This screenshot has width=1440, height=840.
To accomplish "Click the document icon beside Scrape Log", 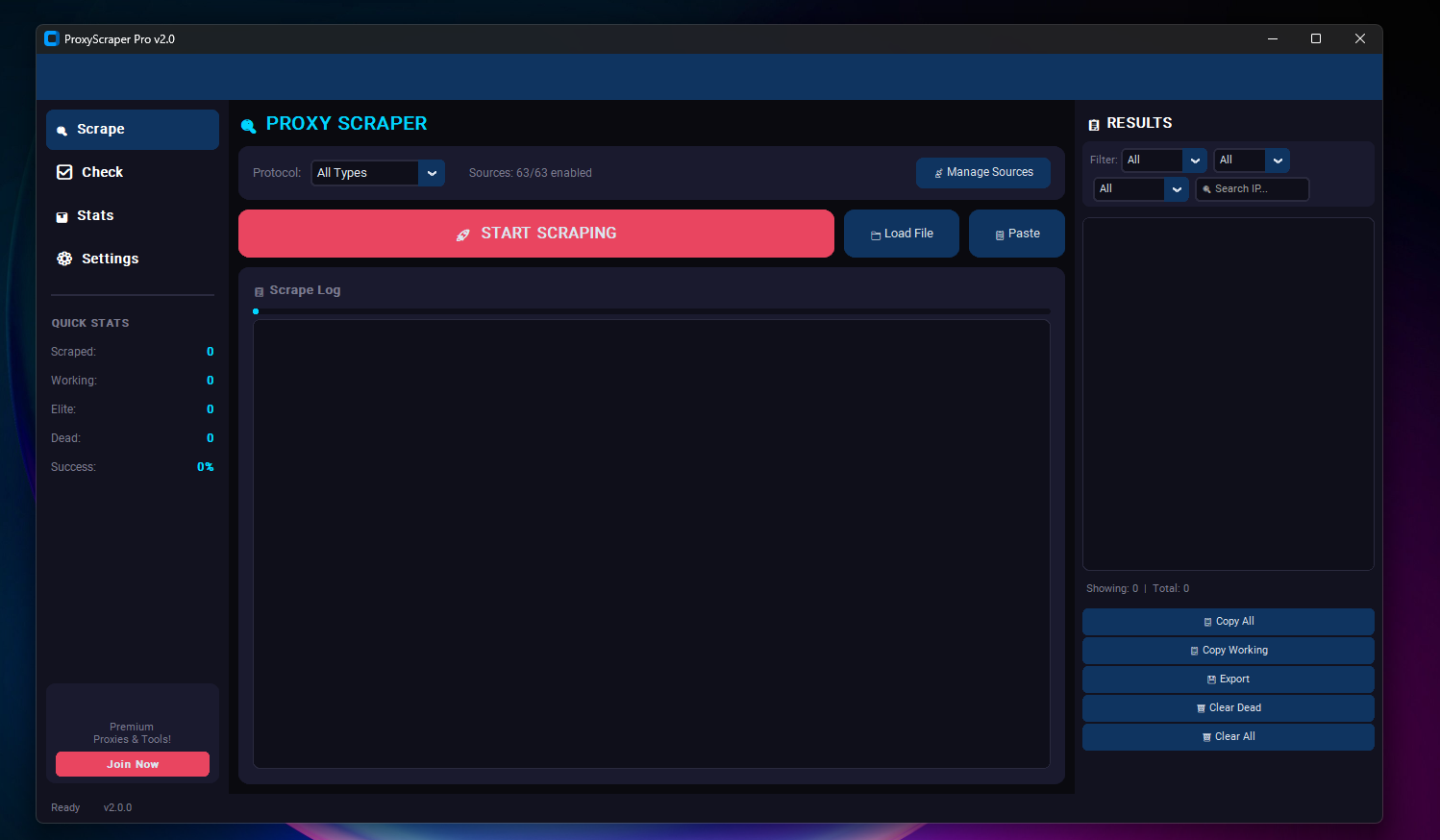I will [x=258, y=290].
